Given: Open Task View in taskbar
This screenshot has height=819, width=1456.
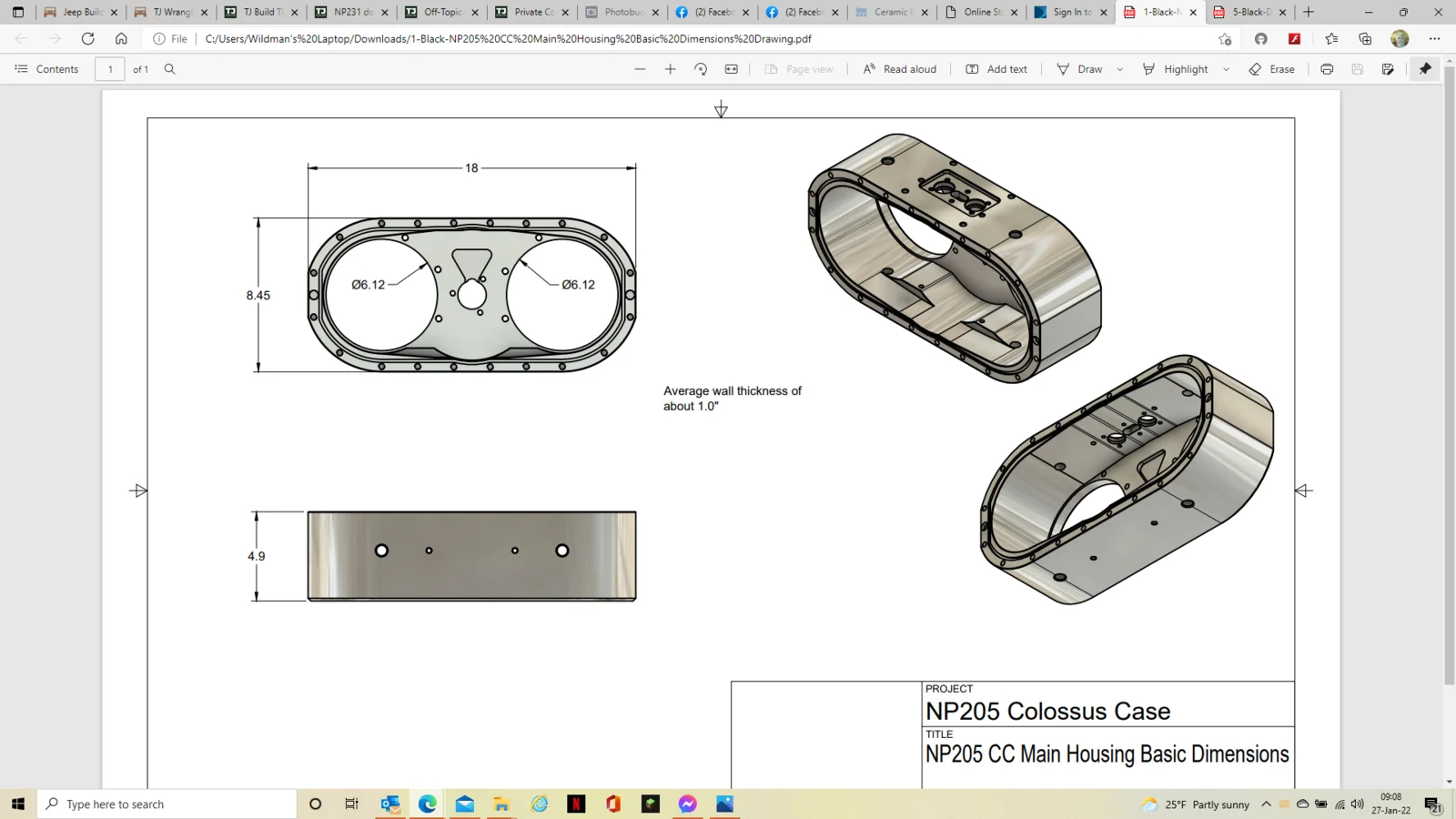Looking at the screenshot, I should (352, 804).
